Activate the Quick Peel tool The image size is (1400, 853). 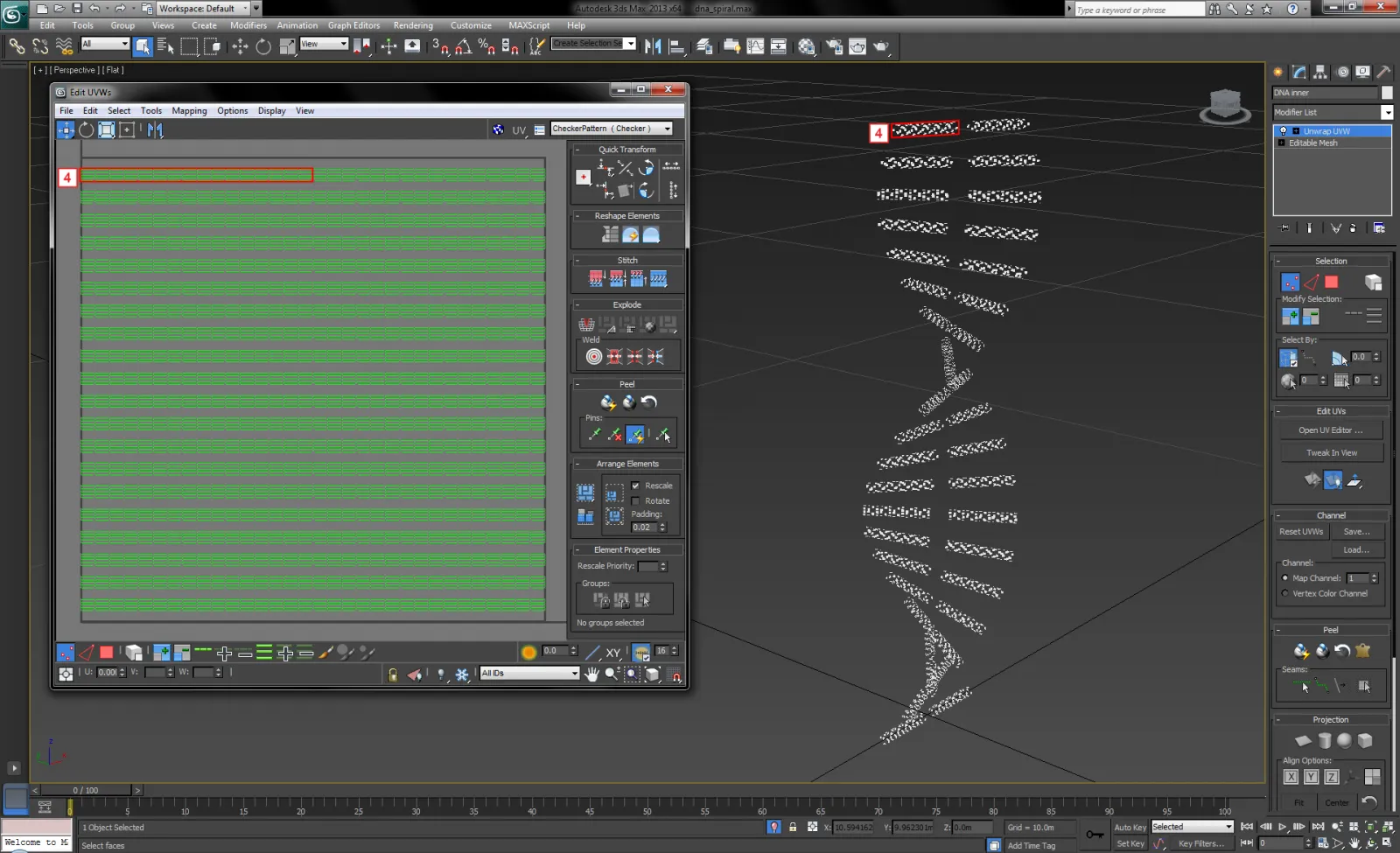pyautogui.click(x=608, y=402)
